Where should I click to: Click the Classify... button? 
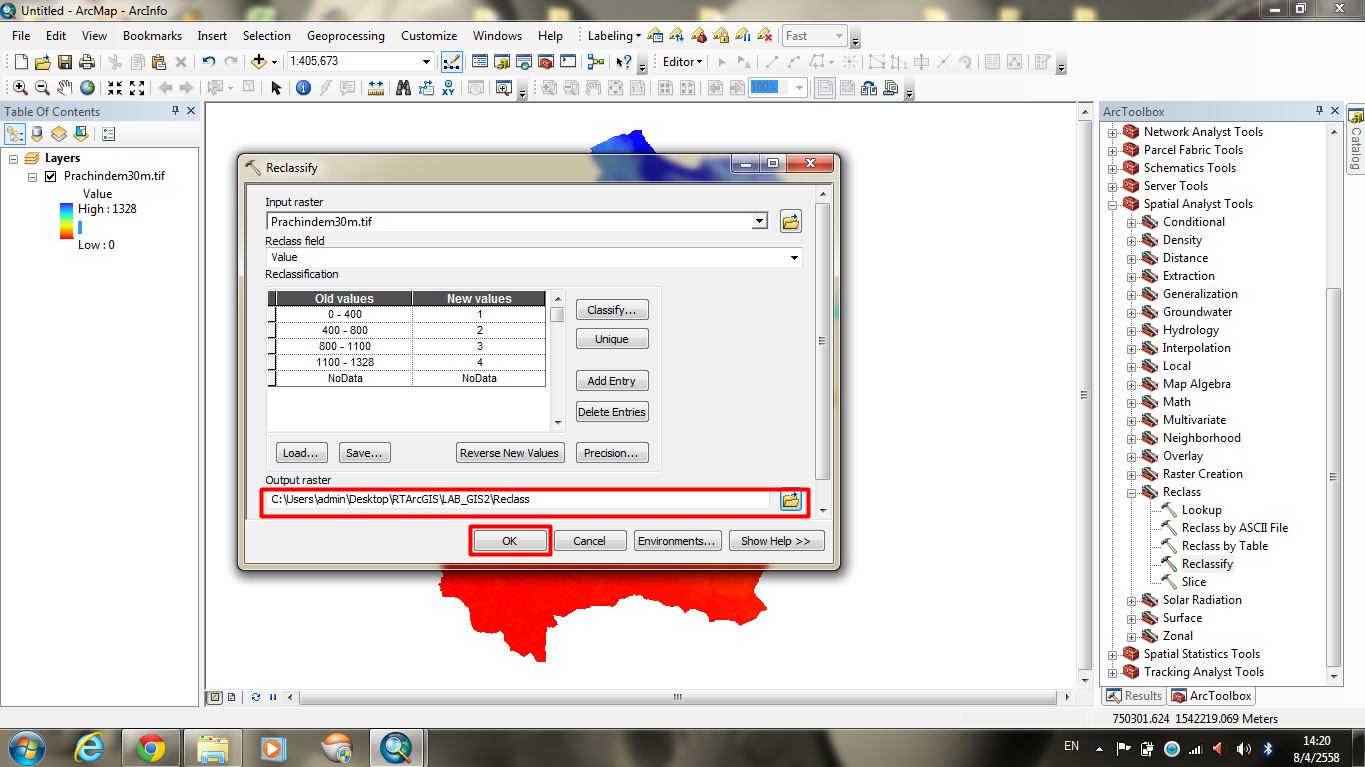coord(612,310)
